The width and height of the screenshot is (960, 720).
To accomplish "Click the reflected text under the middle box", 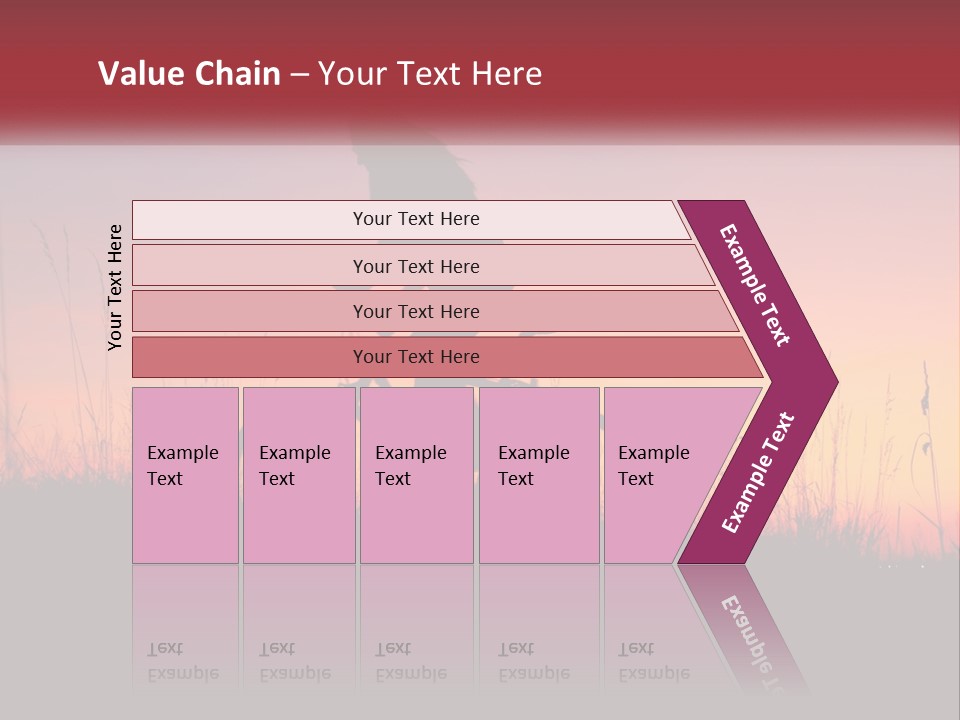I will point(411,662).
